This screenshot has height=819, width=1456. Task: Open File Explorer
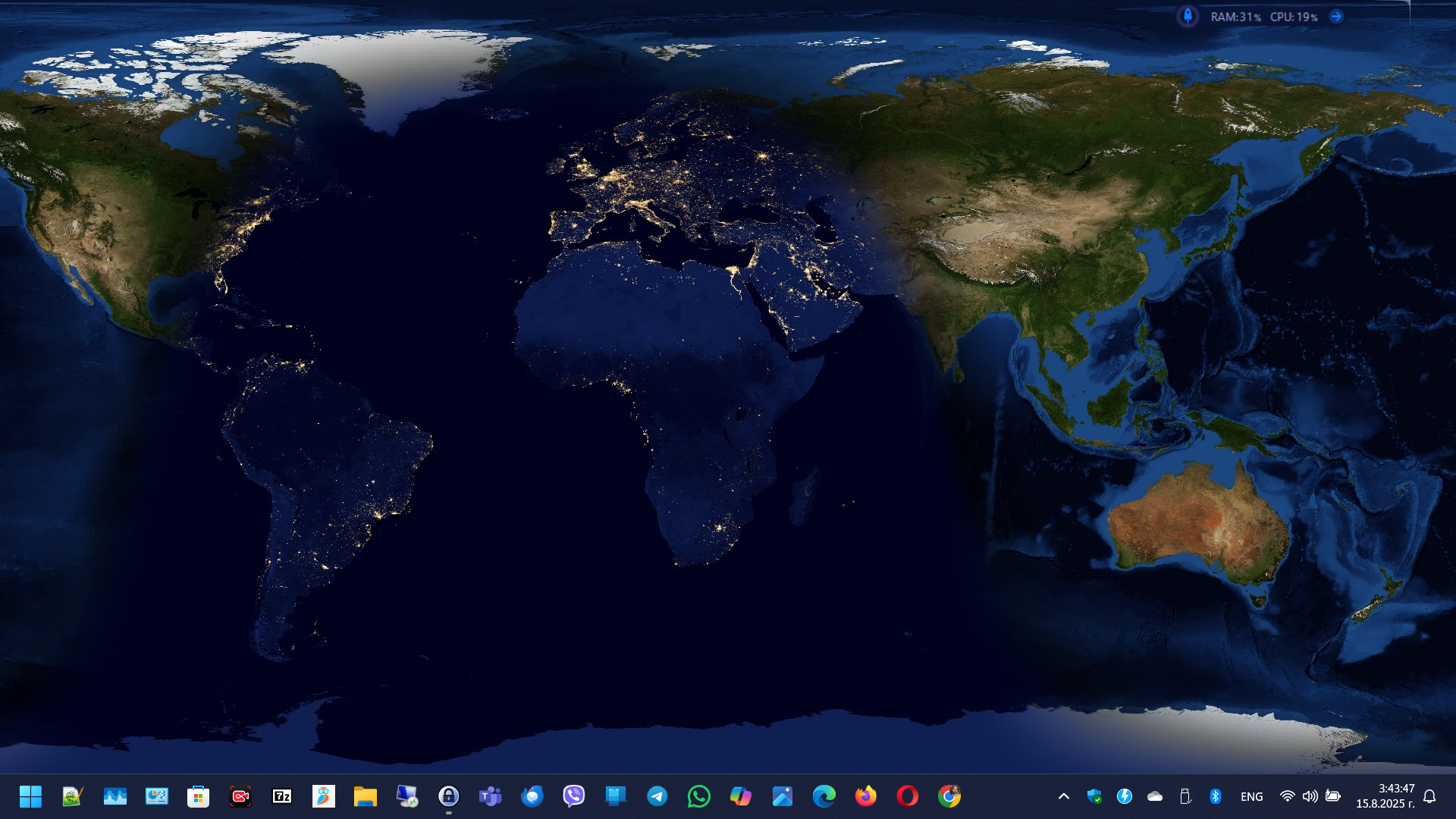365,796
